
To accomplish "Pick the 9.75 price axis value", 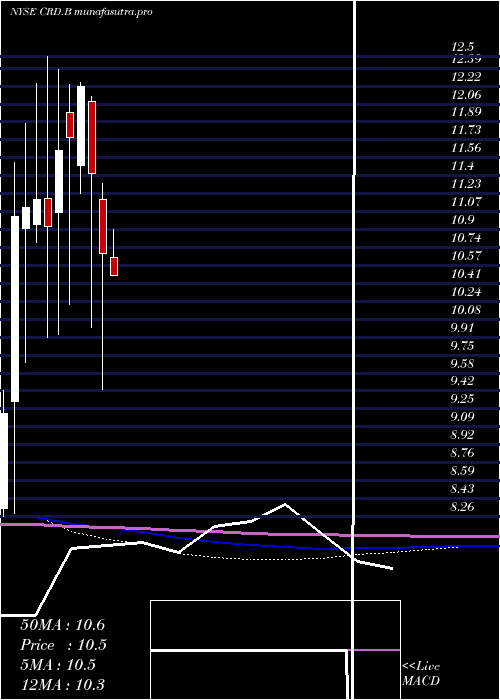I will [x=462, y=346].
